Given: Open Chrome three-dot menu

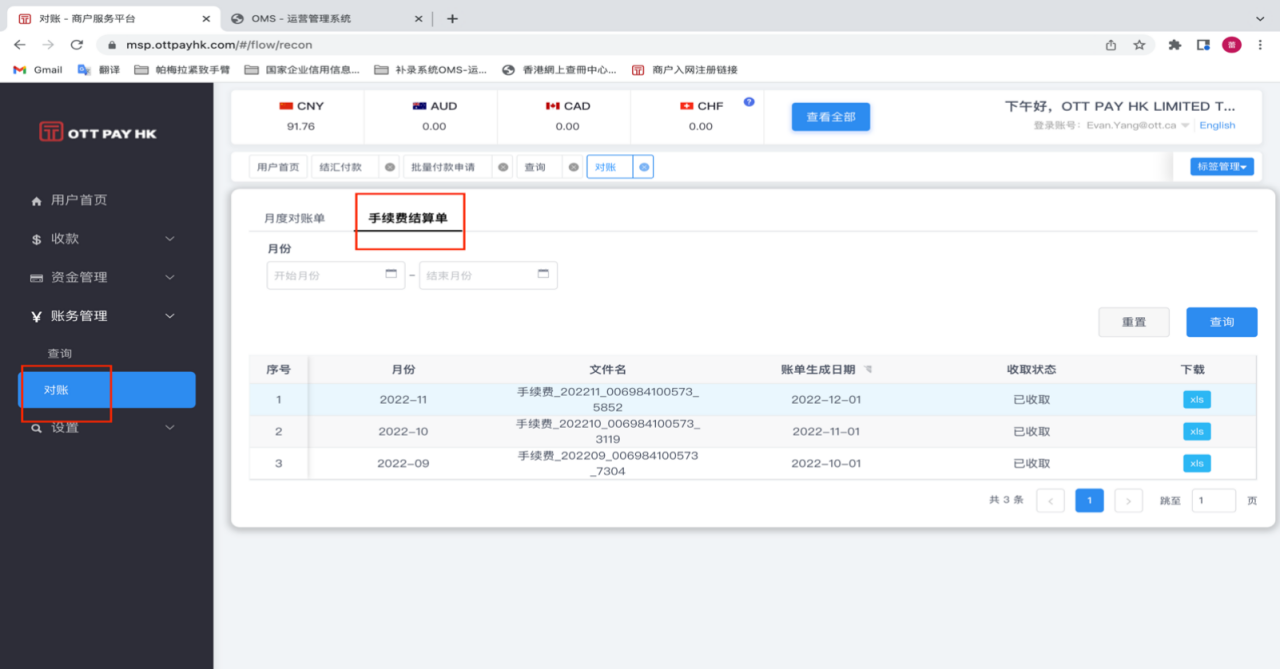Looking at the screenshot, I should coord(1262,45).
